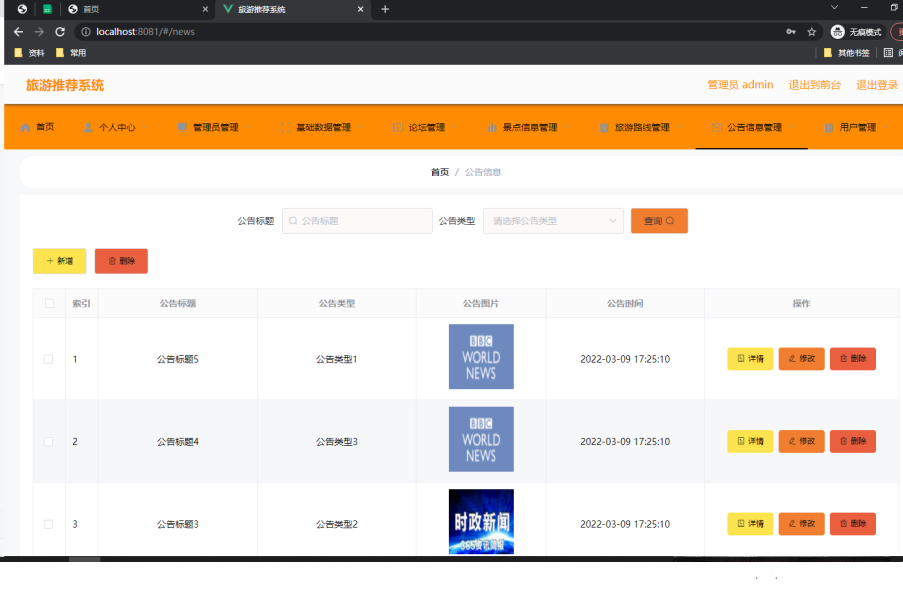Switch to the 首页 browser tab
Image resolution: width=903 pixels, height=589 pixels.
pos(135,9)
